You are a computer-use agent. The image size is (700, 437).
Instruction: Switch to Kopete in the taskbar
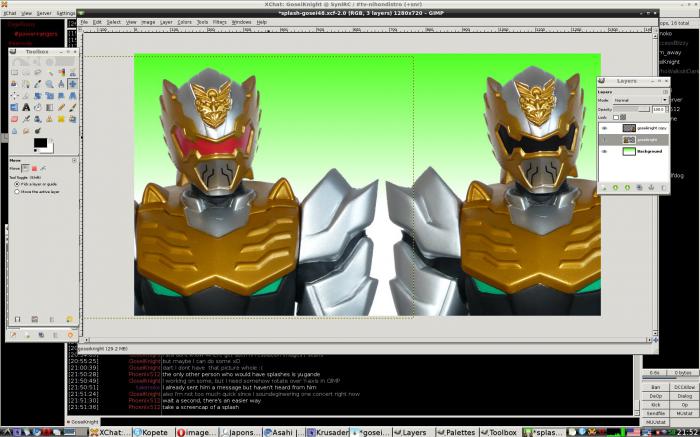pyautogui.click(x=154, y=432)
